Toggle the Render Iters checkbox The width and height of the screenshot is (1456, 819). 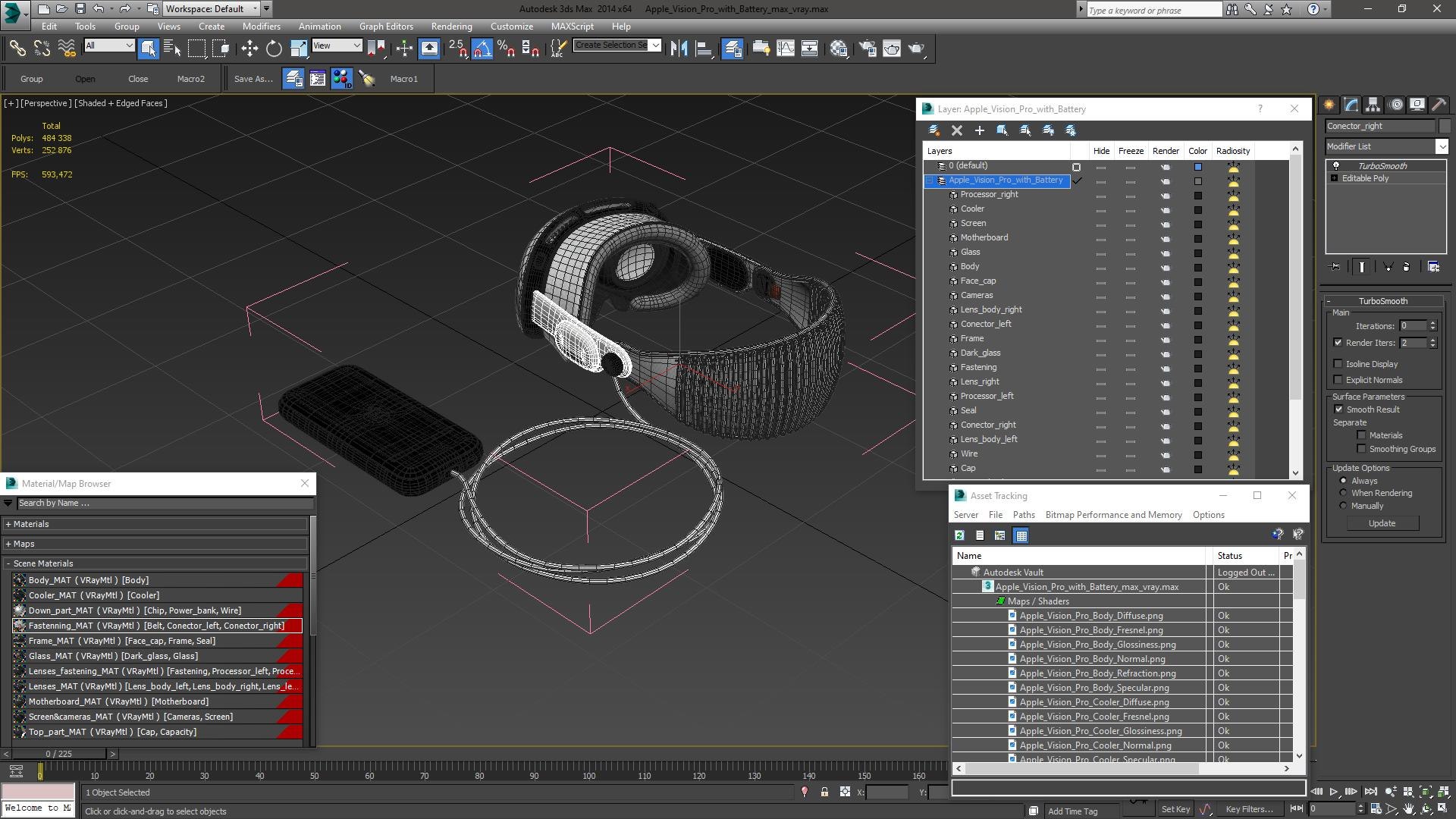tap(1338, 343)
